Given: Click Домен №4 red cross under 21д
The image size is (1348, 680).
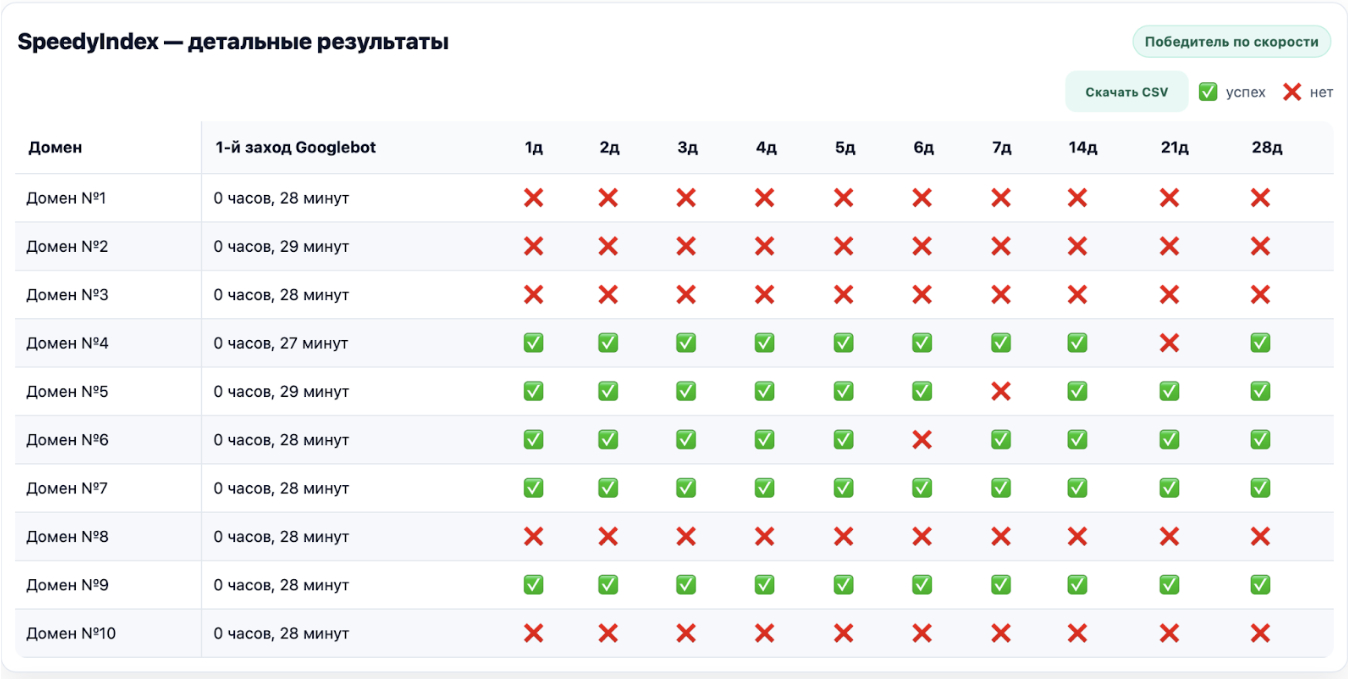Looking at the screenshot, I should click(x=1169, y=343).
